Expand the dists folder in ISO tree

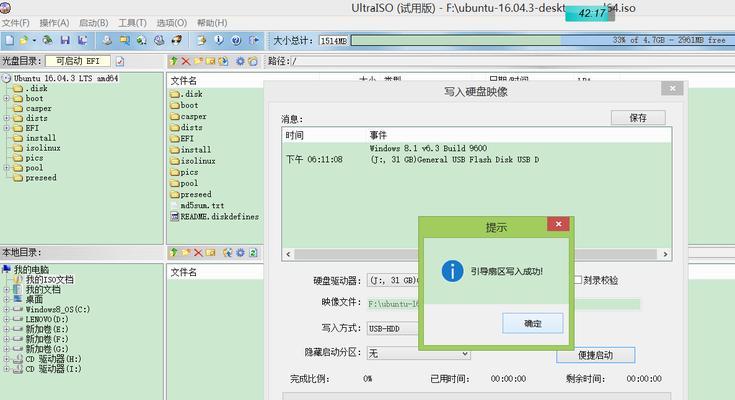click(x=7, y=118)
